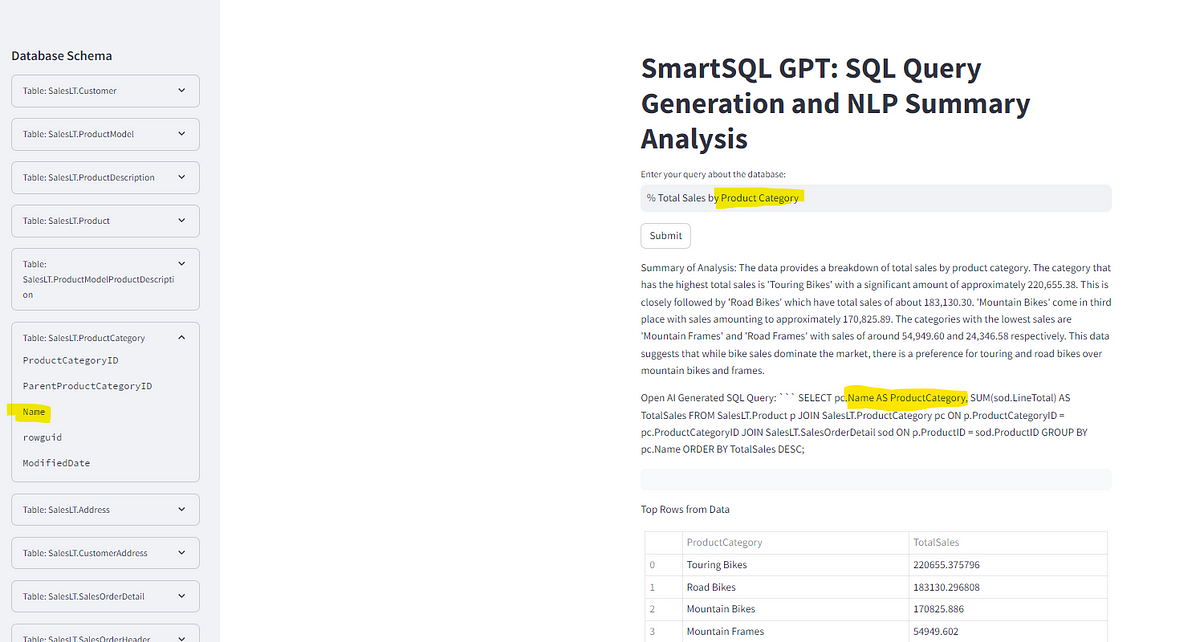Expand the SalesLT.SalesOrderDetail table
This screenshot has width=1200, height=642.
(105, 596)
